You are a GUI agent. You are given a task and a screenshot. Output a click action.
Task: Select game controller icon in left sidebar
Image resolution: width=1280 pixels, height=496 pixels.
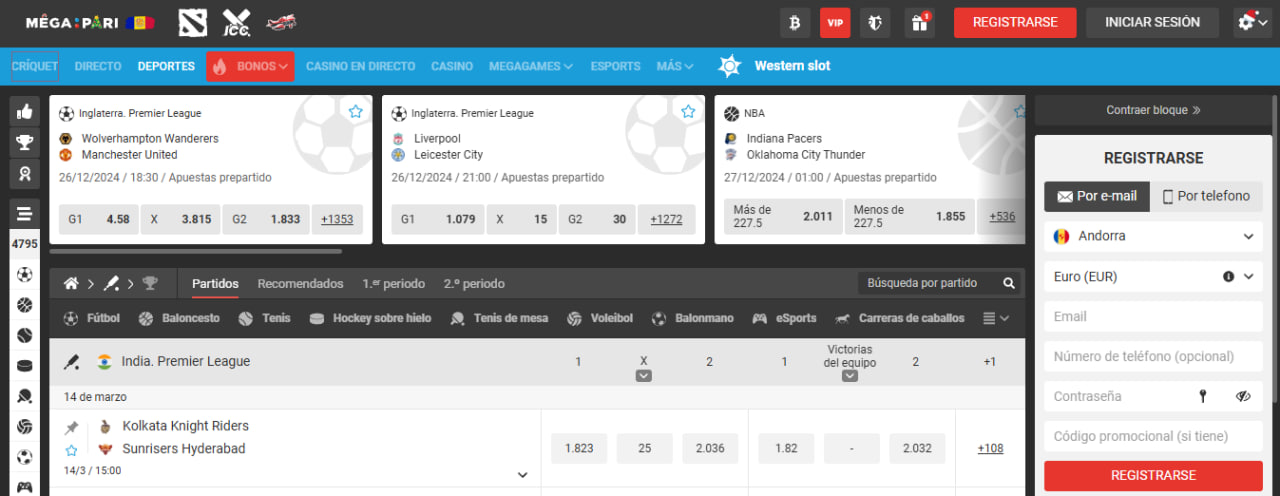point(24,487)
